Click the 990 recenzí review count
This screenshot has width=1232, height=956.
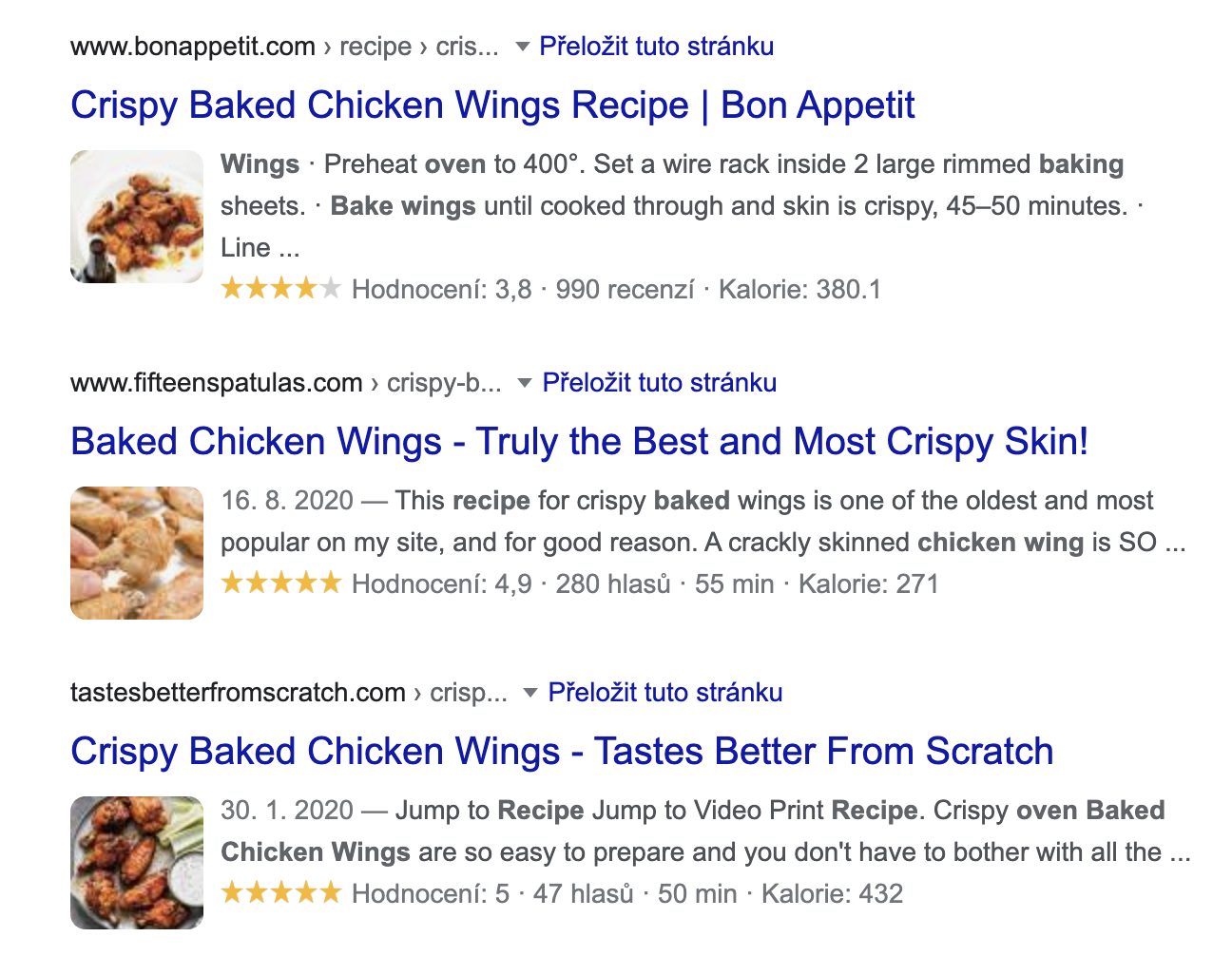[x=625, y=290]
